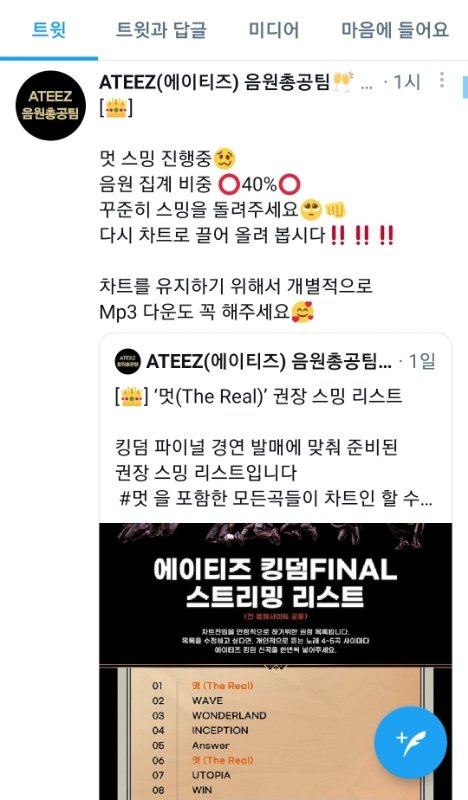
Task: Open the 미디어 tab
Action: 274,30
